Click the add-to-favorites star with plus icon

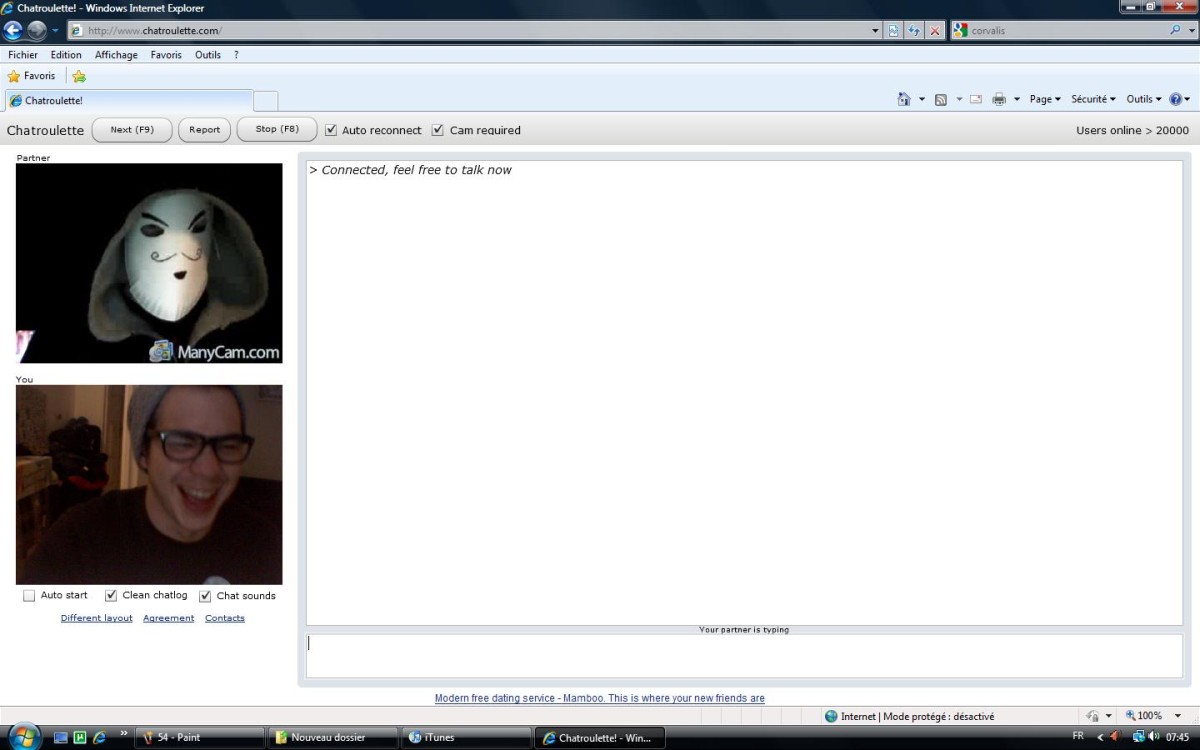point(79,76)
